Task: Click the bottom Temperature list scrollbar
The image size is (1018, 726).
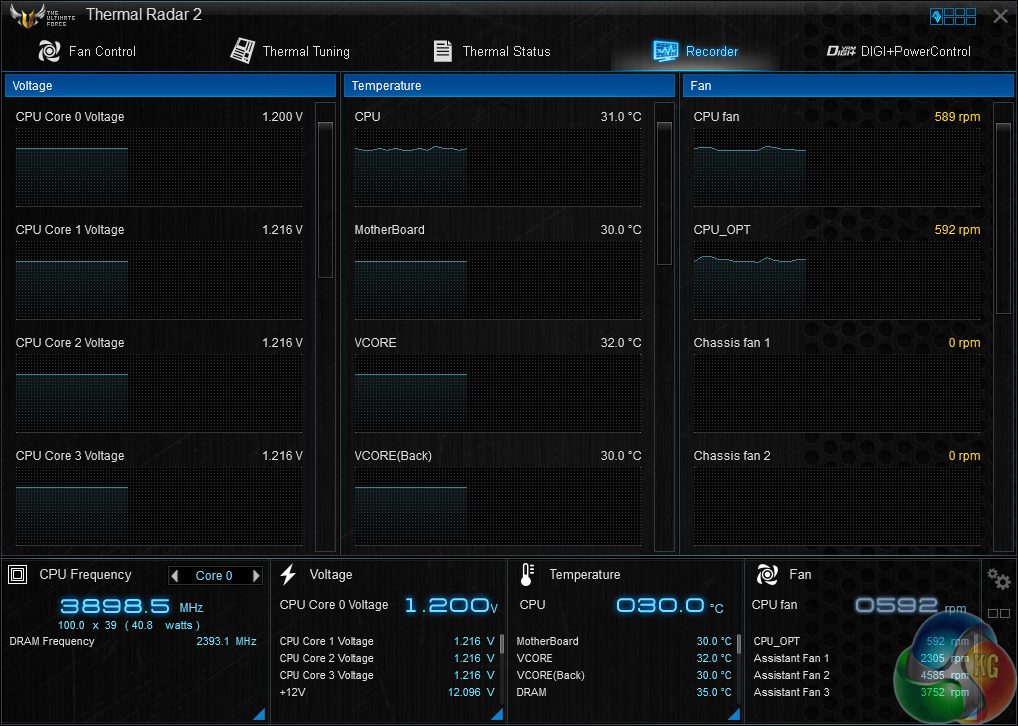Action: [739, 645]
